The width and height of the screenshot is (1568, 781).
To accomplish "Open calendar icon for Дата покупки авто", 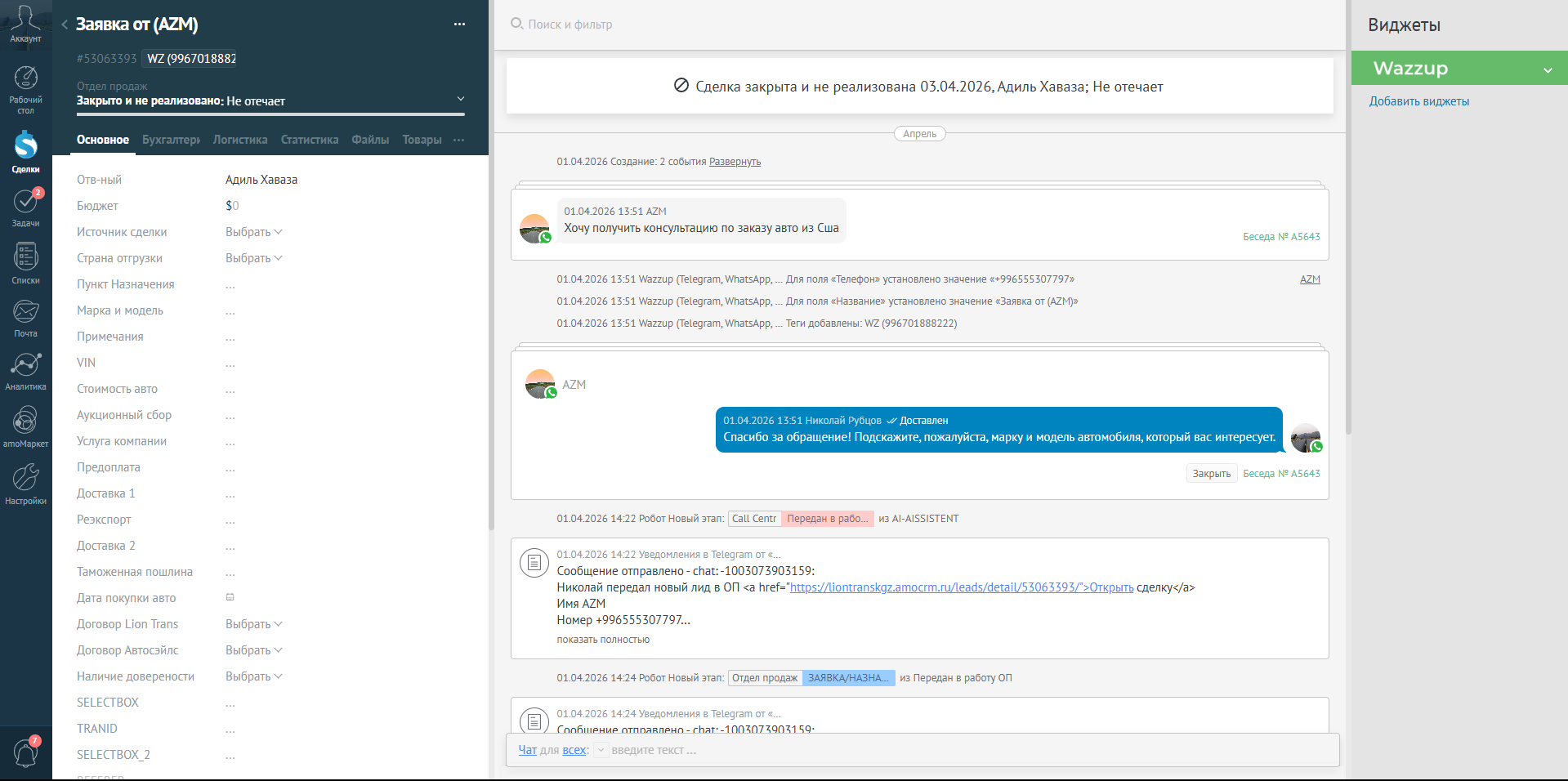I will tap(230, 597).
